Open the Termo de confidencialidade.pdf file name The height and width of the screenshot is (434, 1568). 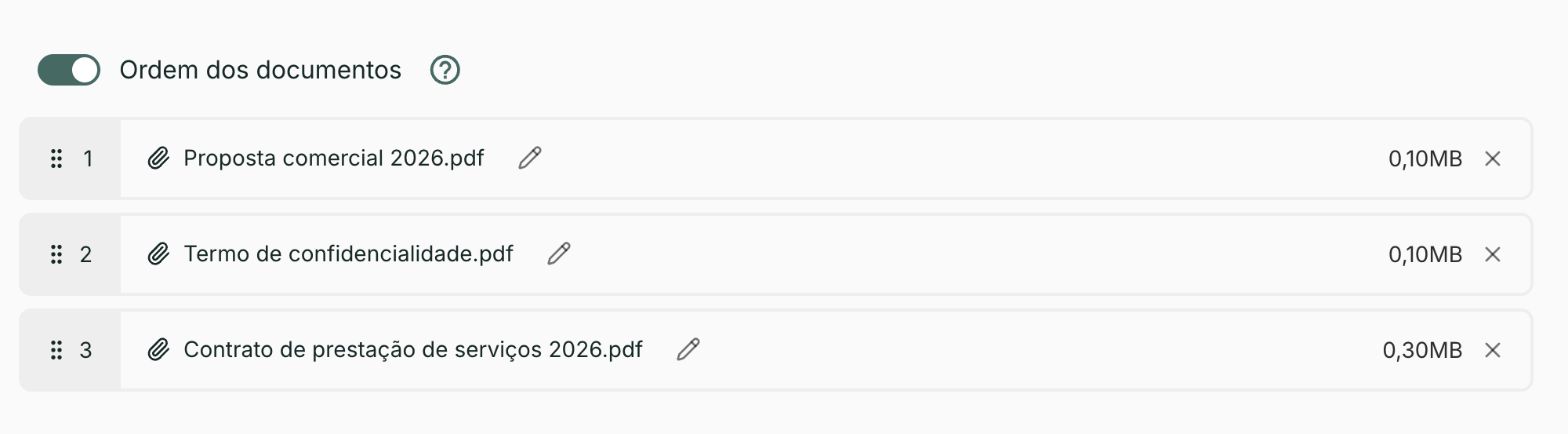coord(348,254)
